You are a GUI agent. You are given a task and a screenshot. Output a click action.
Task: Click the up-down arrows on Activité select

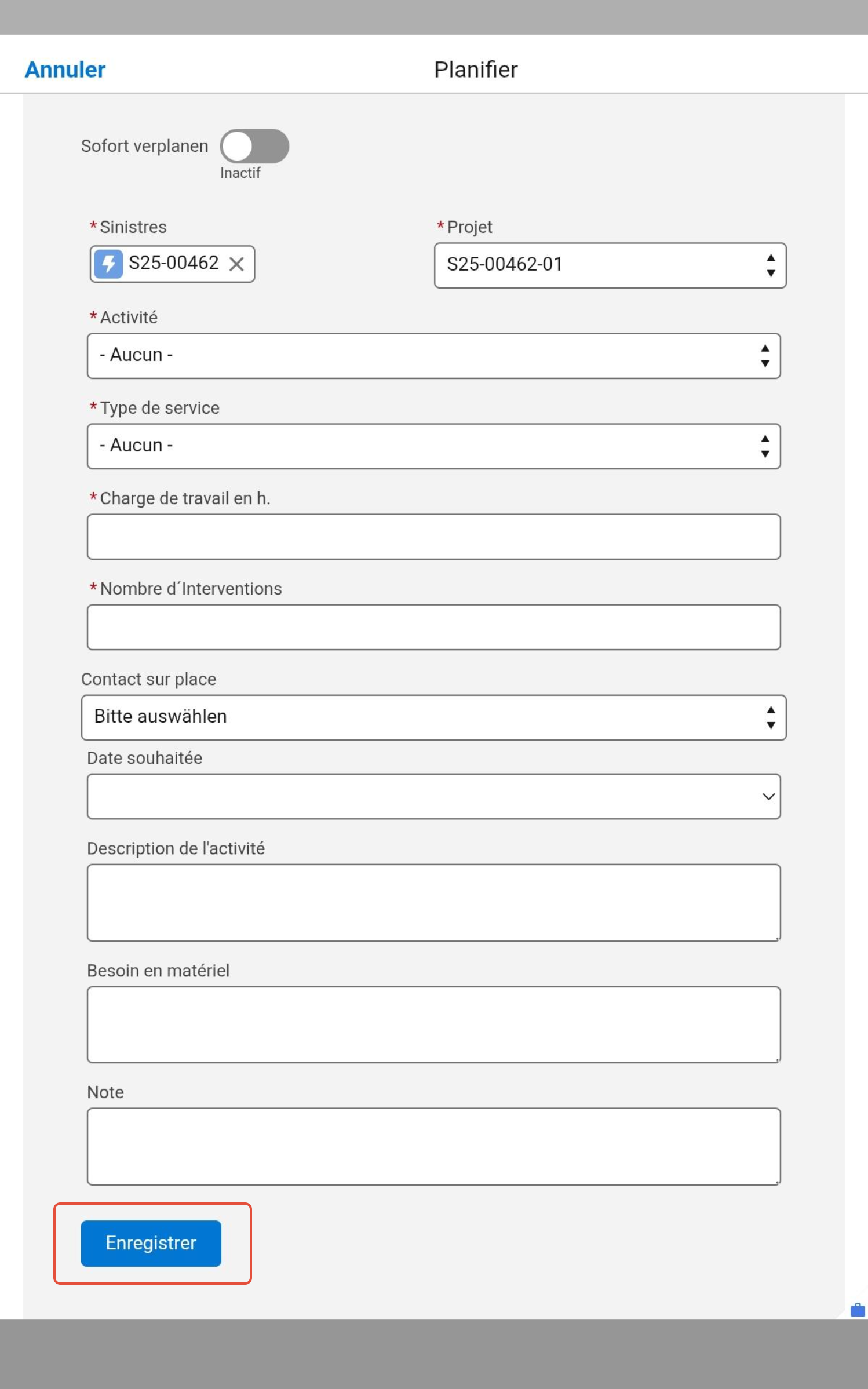(765, 356)
